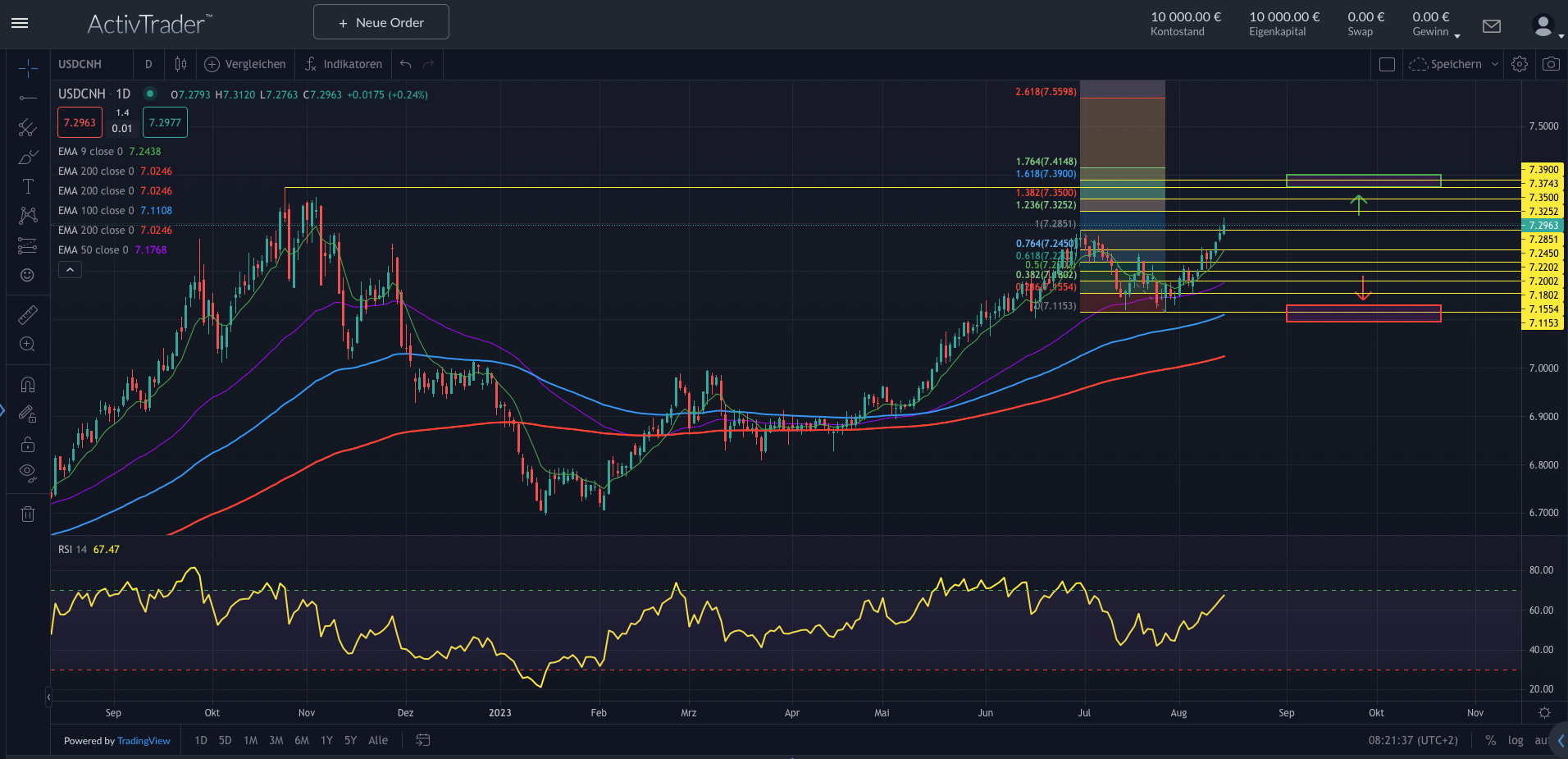Take a chart snapshot with the camera icon
The width and height of the screenshot is (1568, 759).
pyautogui.click(x=1550, y=63)
